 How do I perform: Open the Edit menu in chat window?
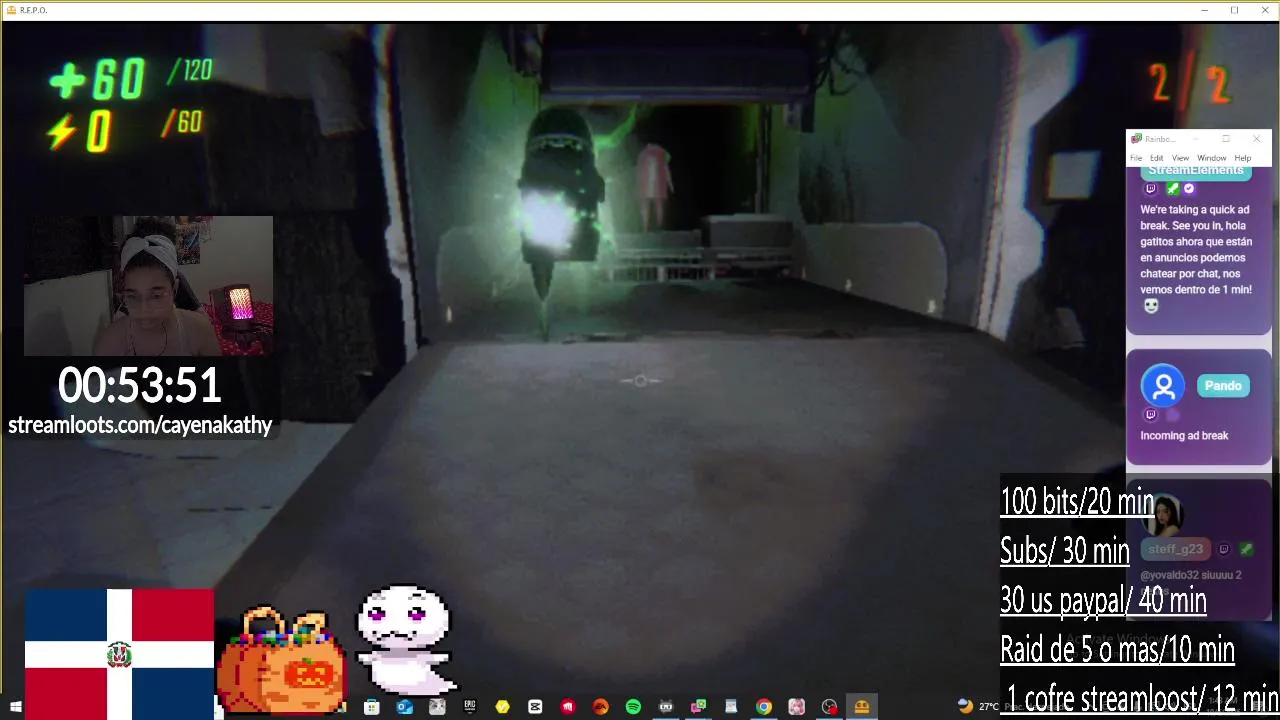tap(1156, 158)
